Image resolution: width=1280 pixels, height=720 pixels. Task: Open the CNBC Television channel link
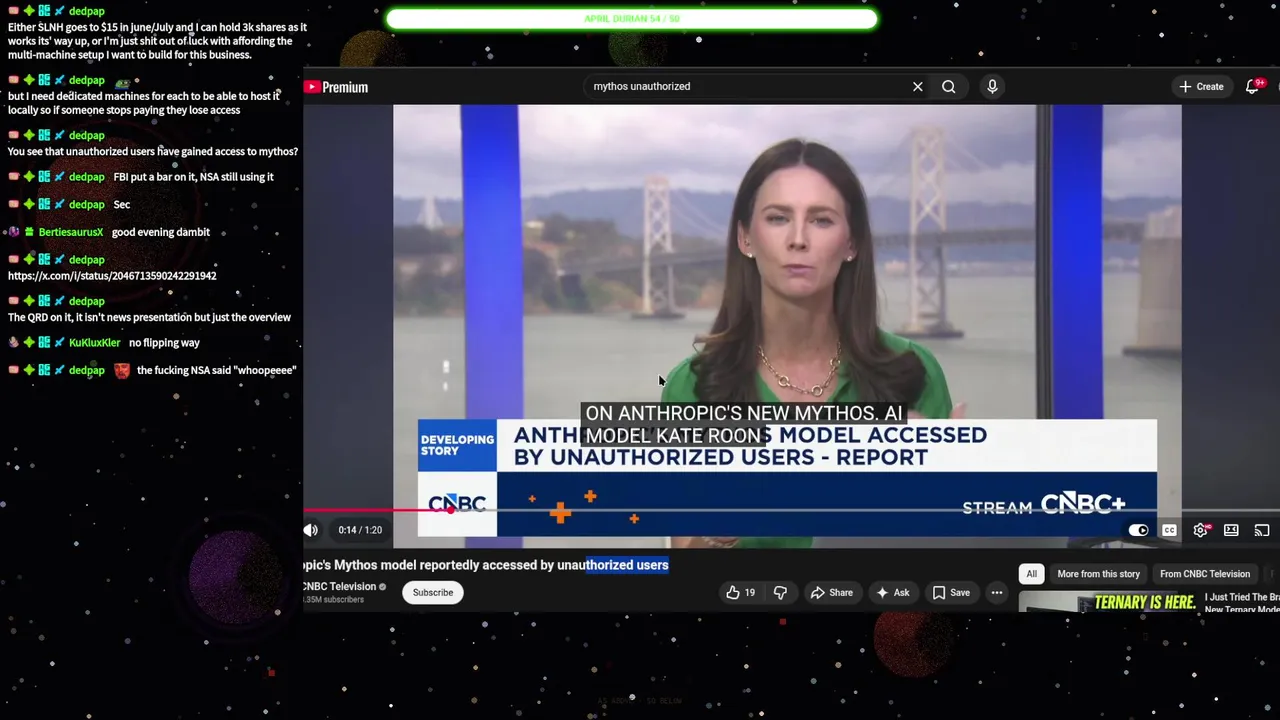tap(340, 587)
